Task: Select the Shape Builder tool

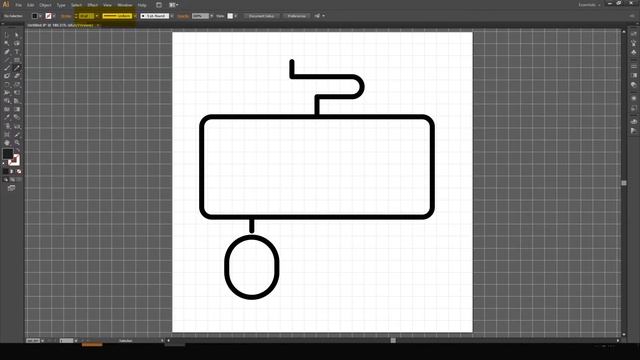Action: (7, 101)
